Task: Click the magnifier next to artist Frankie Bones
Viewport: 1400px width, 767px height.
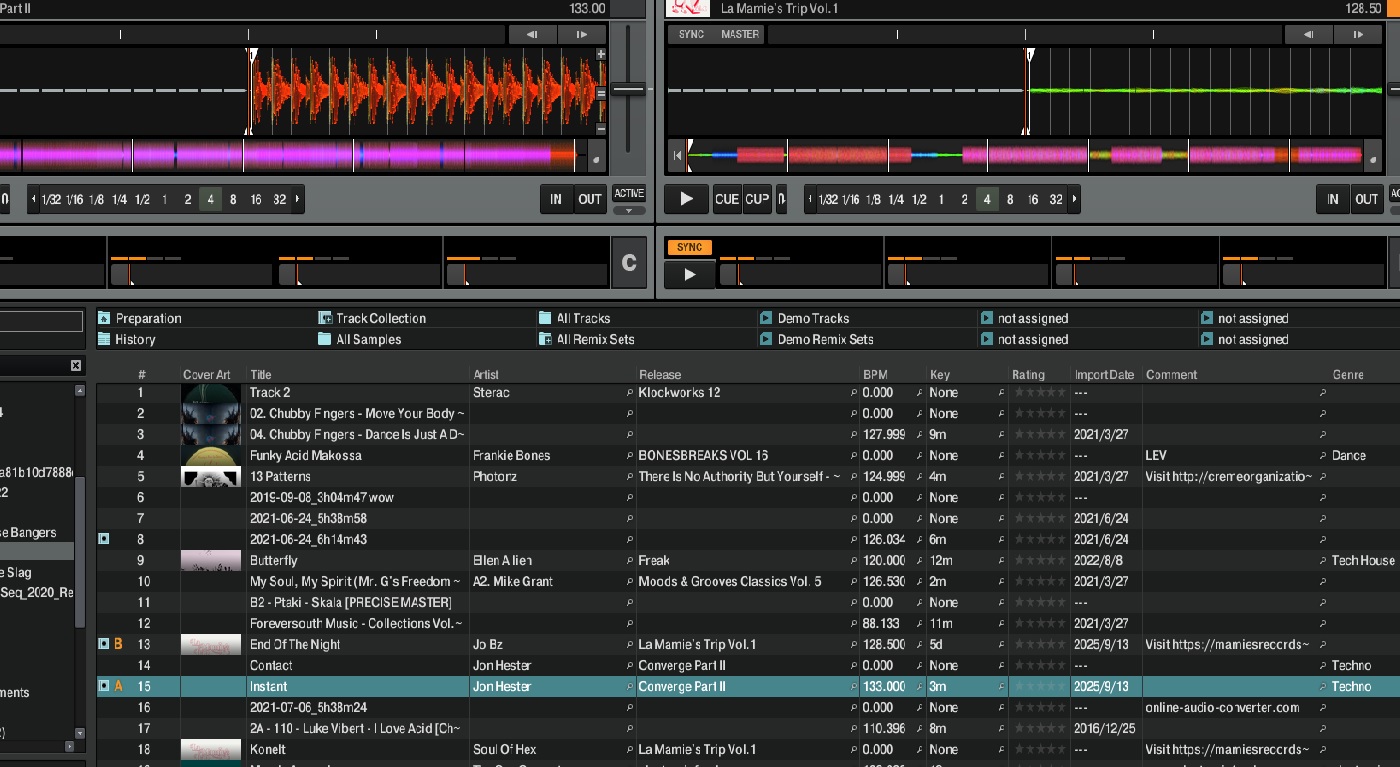Action: (x=630, y=455)
